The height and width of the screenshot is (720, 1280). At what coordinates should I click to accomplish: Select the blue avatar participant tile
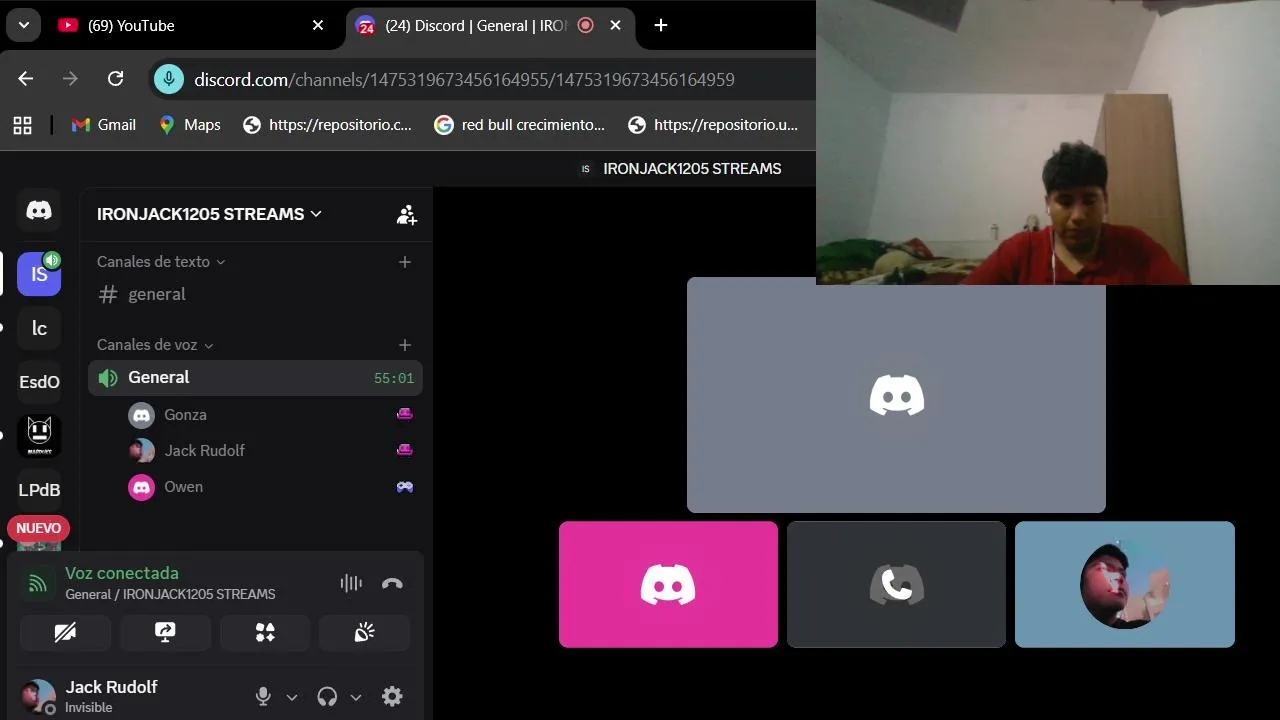(1125, 584)
